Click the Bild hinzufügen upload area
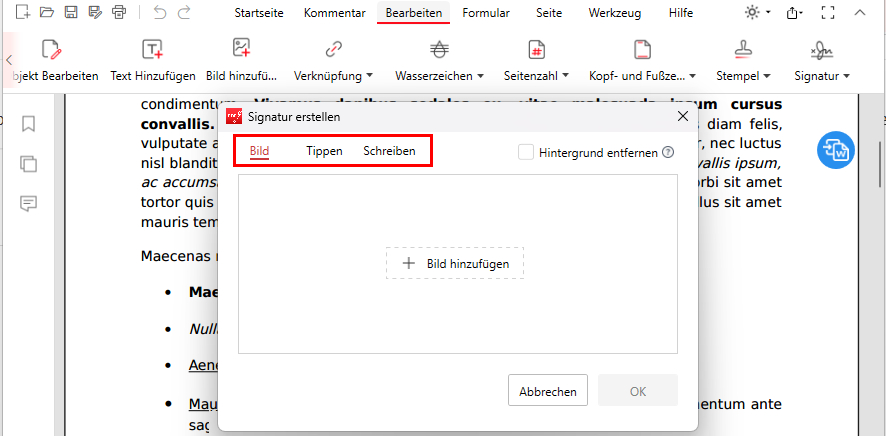The height and width of the screenshot is (436, 886). pos(455,263)
